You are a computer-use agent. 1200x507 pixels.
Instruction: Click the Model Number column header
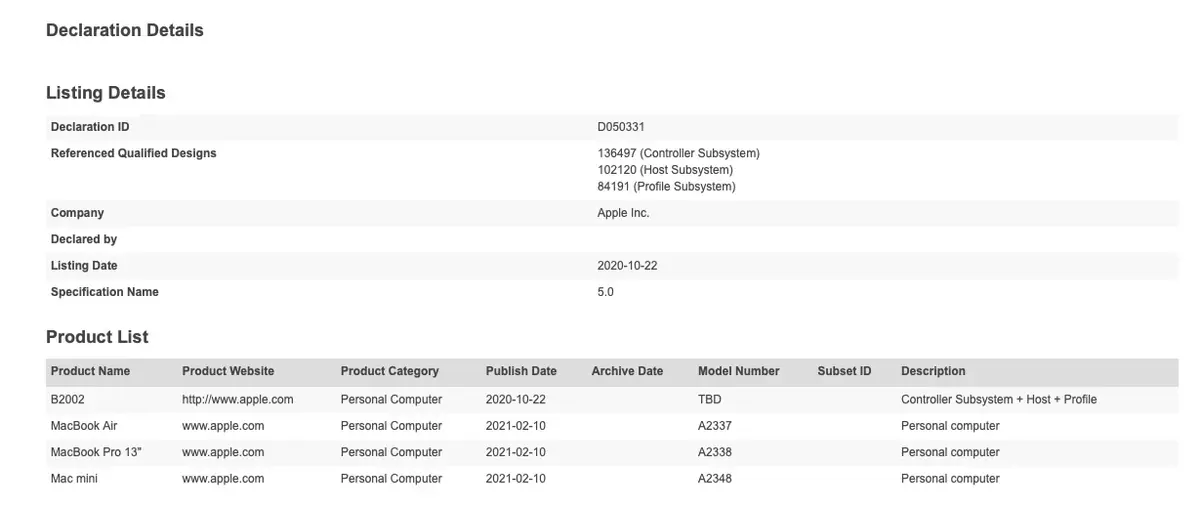738,371
